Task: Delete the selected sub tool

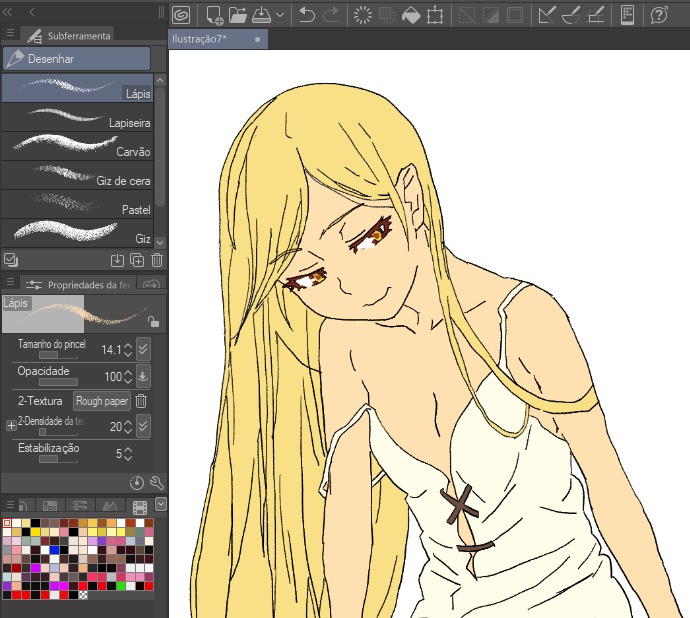Action: click(157, 260)
